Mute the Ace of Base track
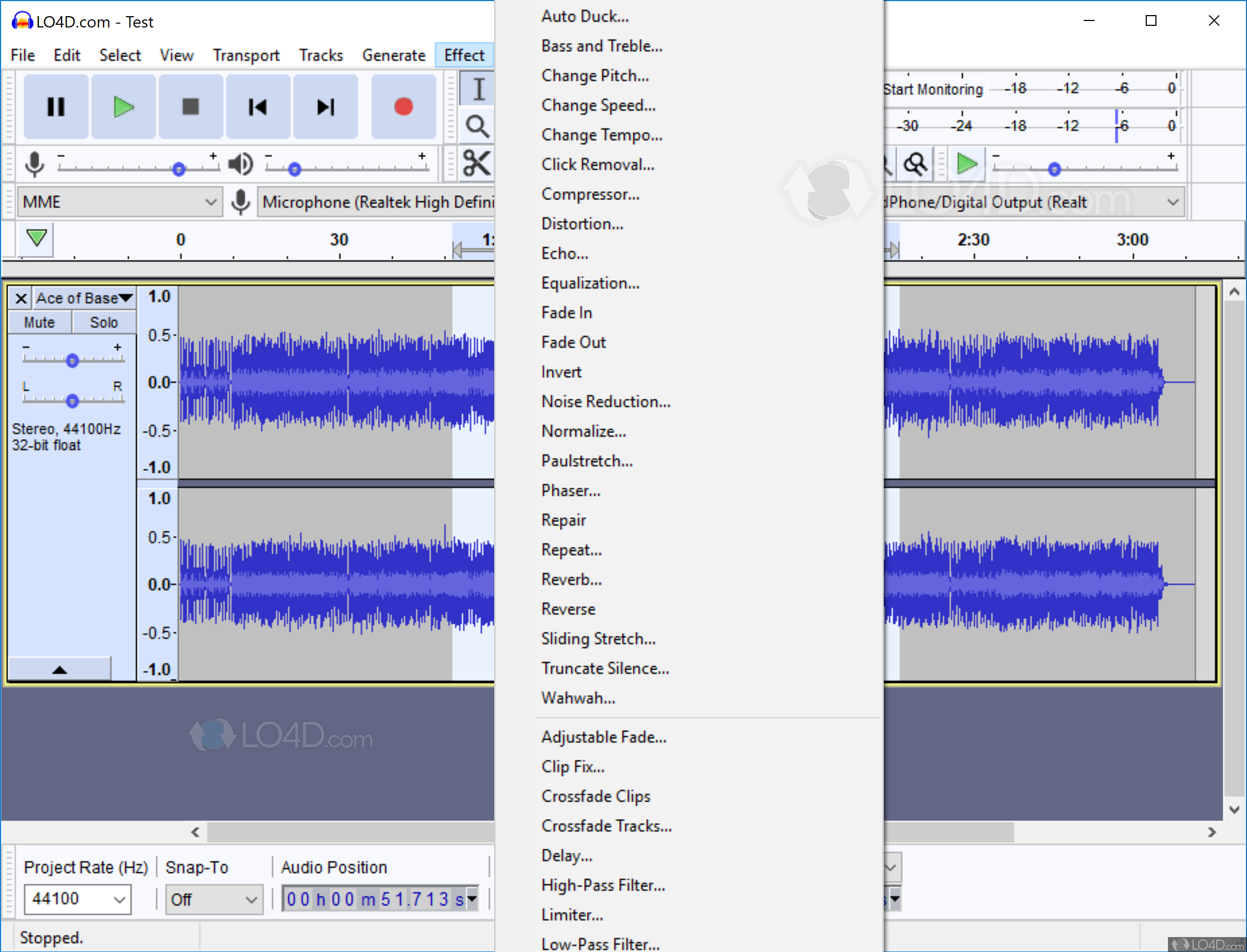 39,322
